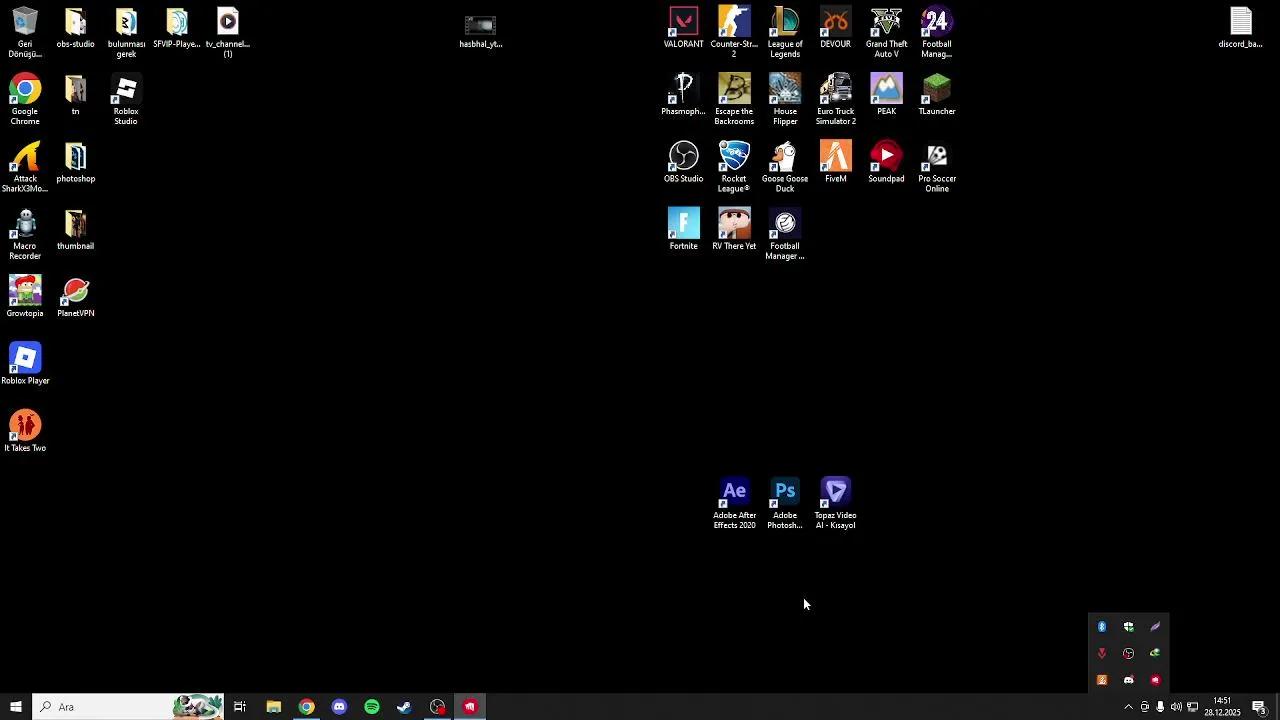Screen dimensions: 1280x720
Task: Open the Roblox Player shortcut
Action: point(25,364)
